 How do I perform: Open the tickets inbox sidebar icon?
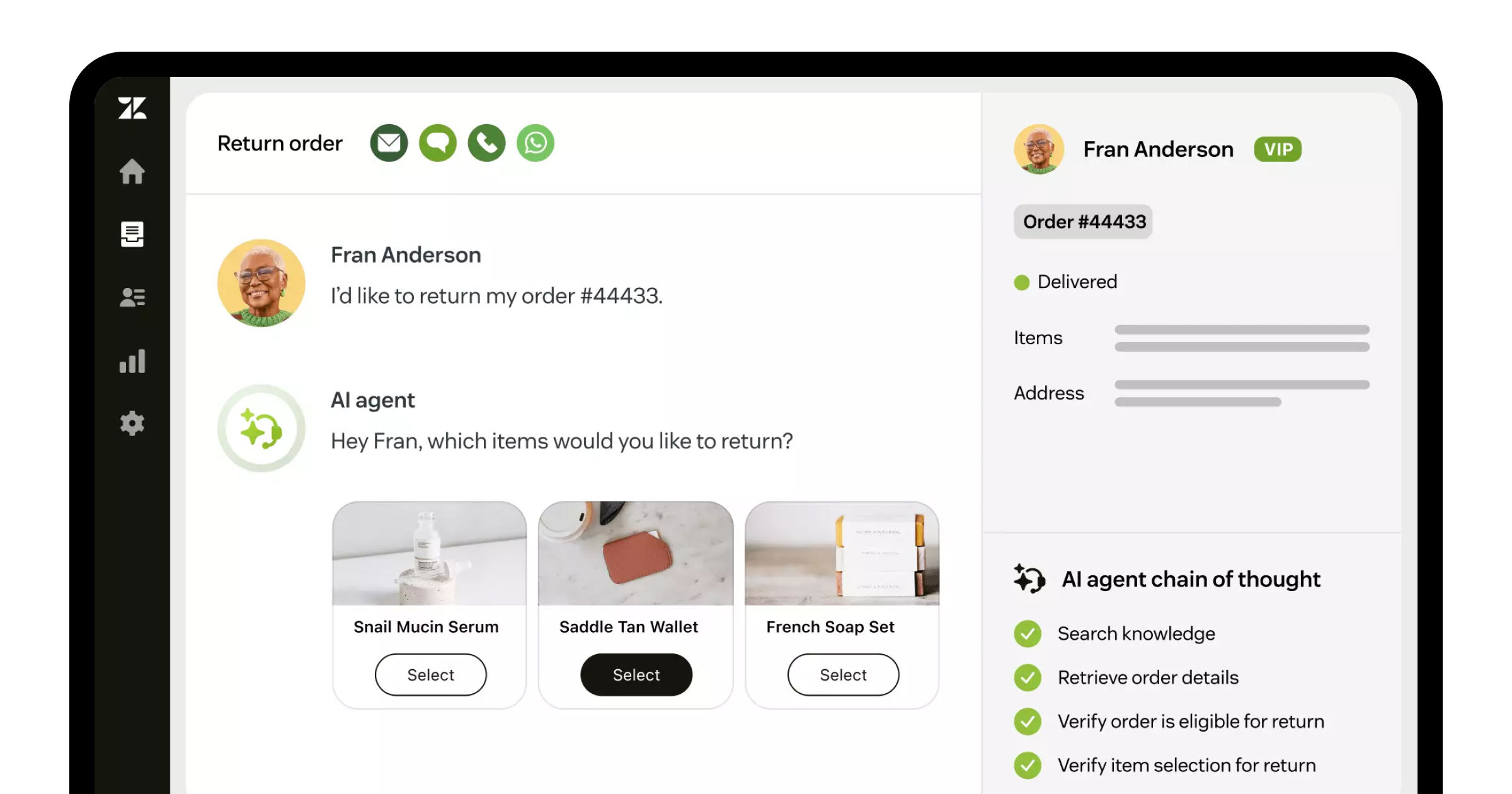pos(132,234)
